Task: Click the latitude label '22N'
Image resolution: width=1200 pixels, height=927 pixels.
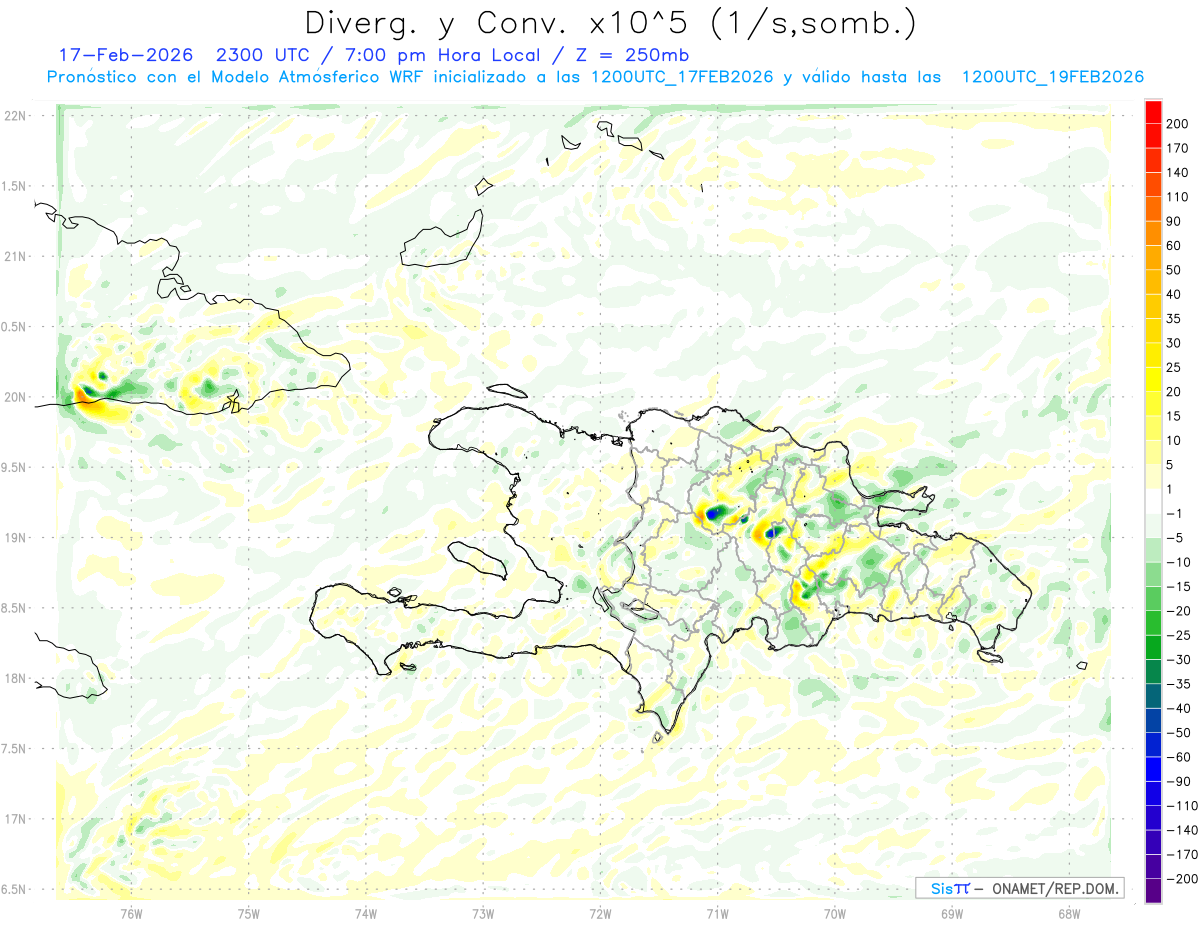Action: pos(14,116)
